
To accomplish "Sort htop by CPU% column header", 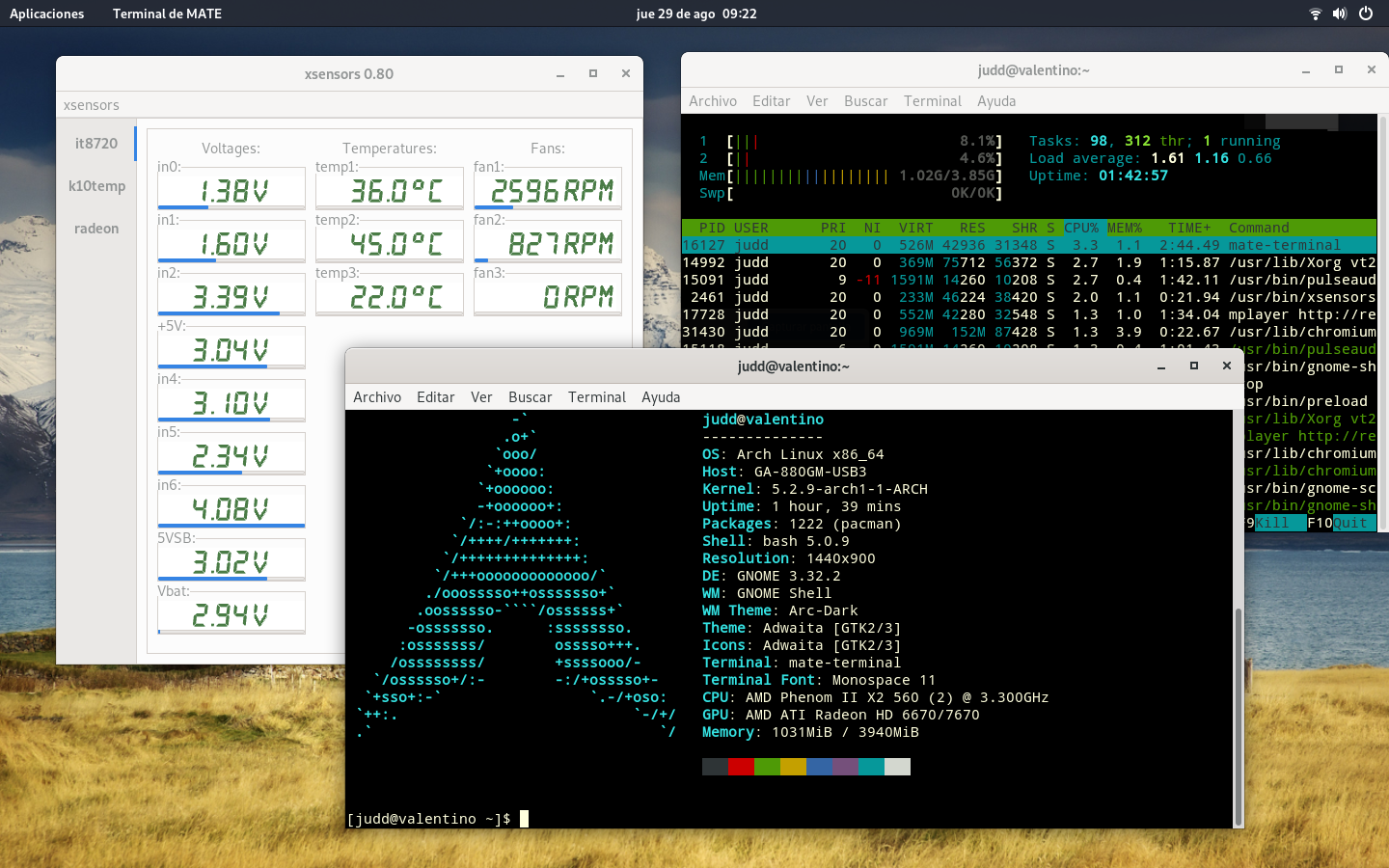I will pos(1081,228).
